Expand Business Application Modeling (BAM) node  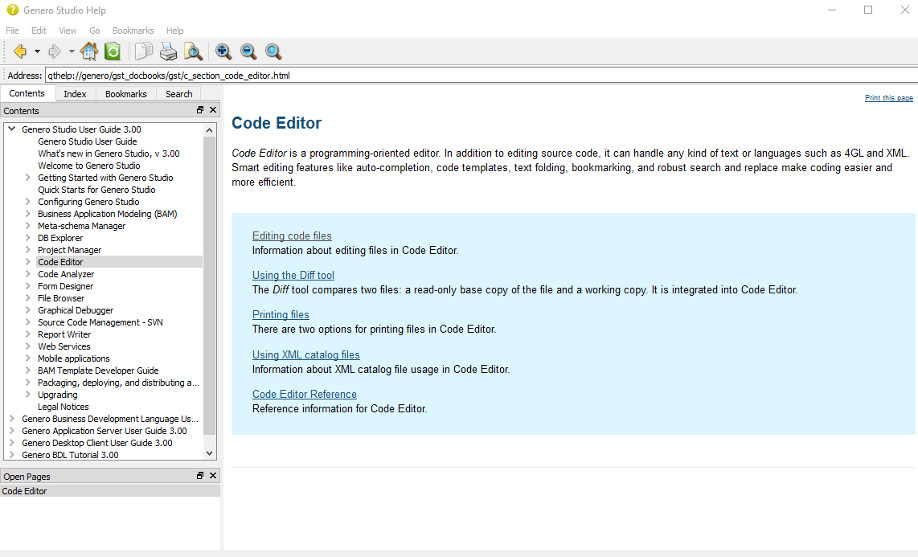28,213
